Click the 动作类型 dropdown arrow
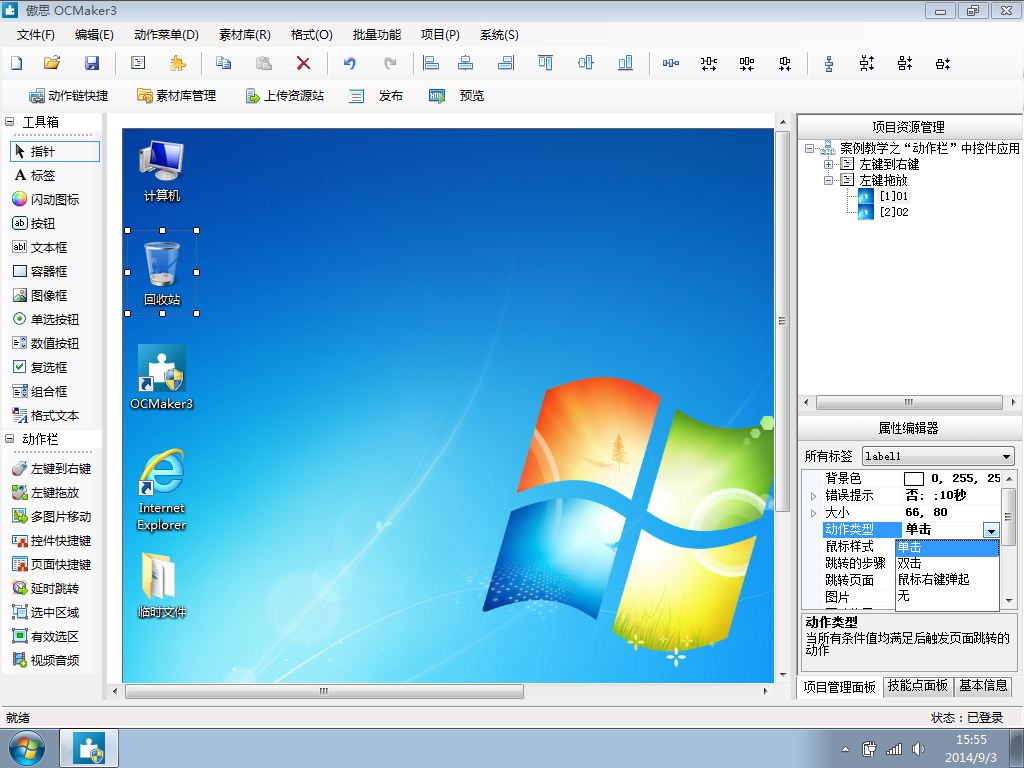 click(x=991, y=530)
